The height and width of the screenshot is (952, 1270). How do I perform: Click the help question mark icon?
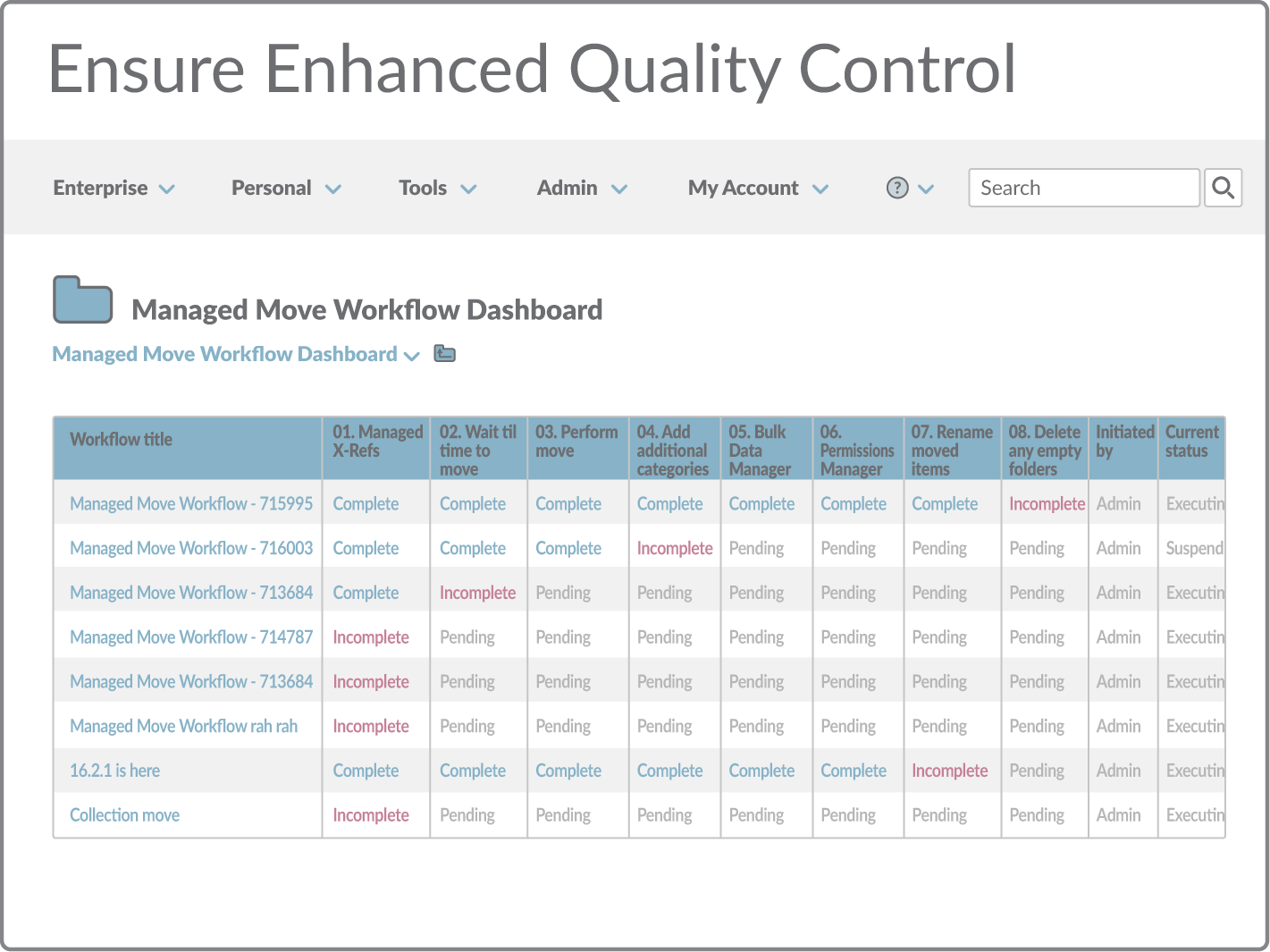897,188
